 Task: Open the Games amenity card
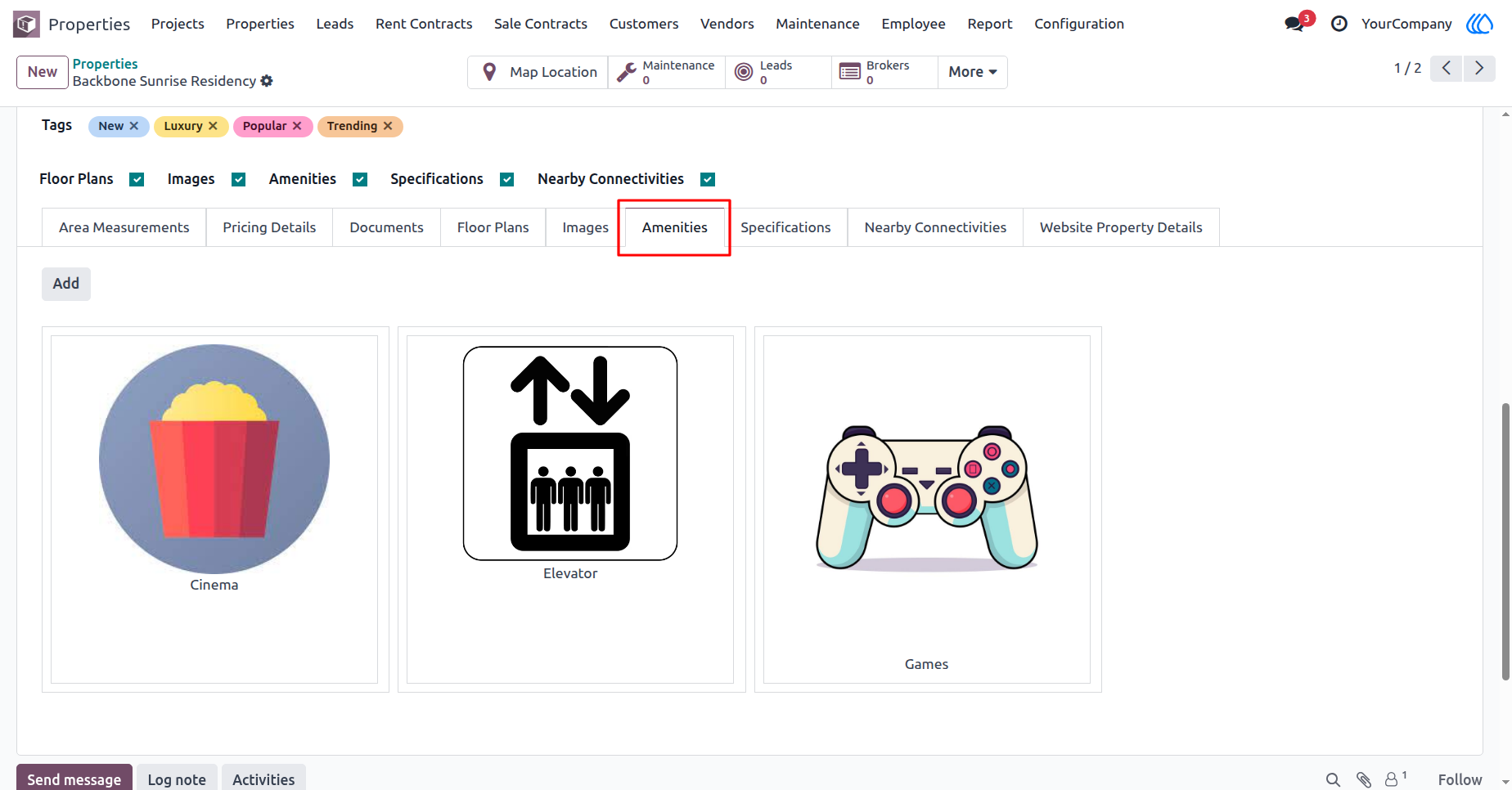(927, 509)
